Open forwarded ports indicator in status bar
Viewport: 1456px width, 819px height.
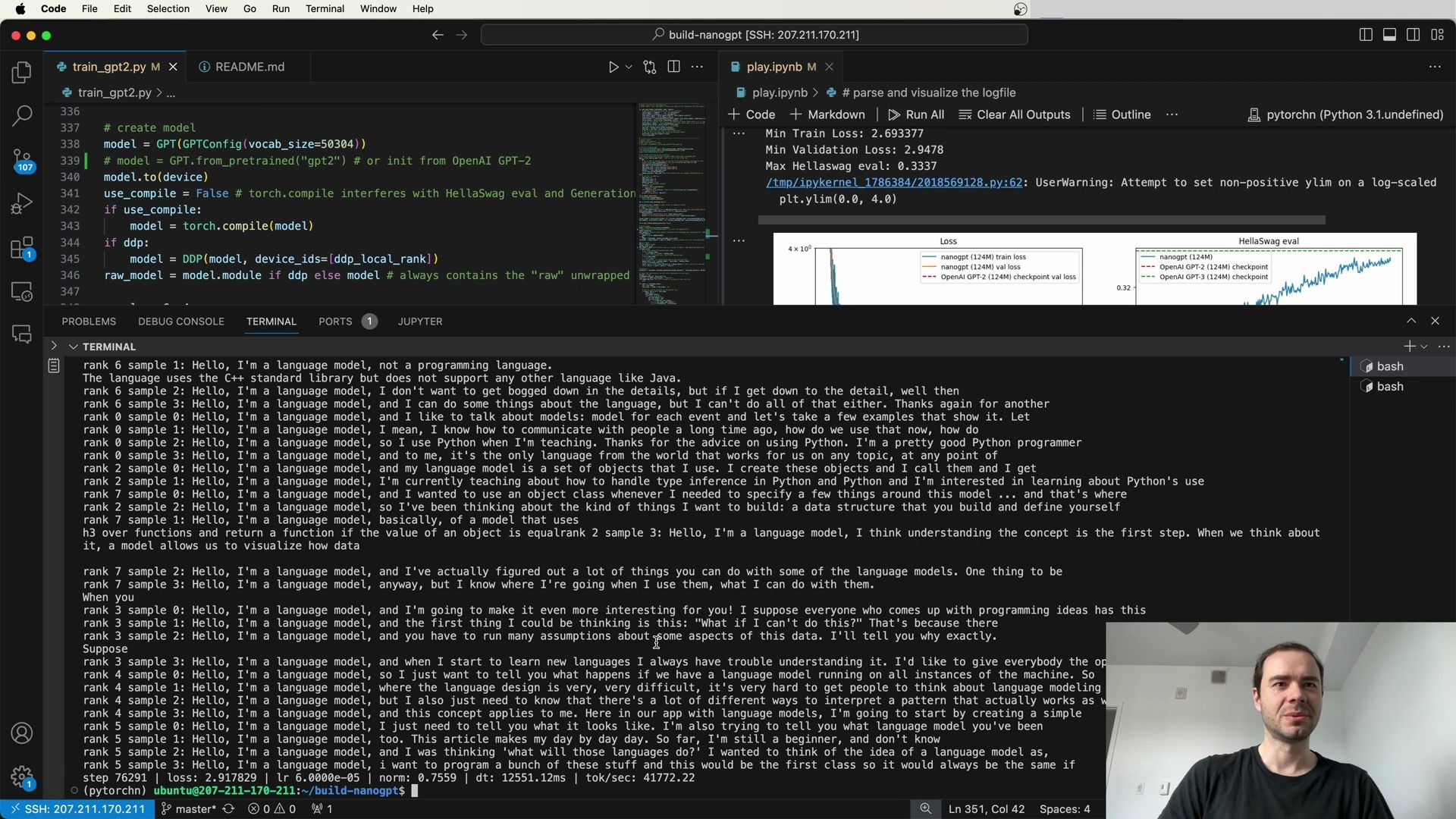(322, 809)
